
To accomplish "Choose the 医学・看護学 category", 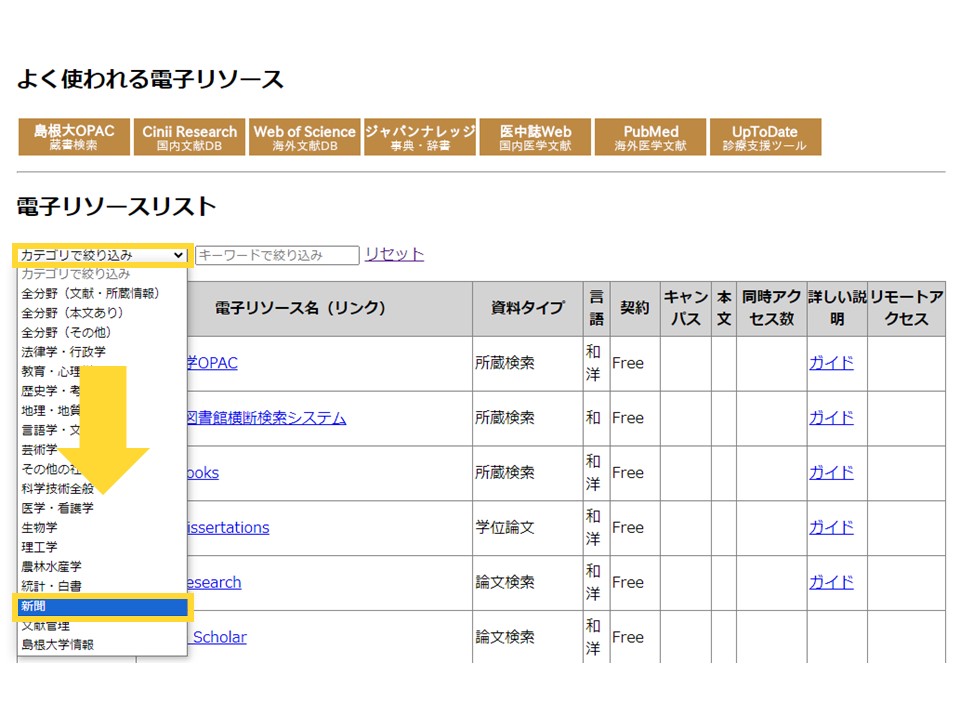I will coord(102,508).
